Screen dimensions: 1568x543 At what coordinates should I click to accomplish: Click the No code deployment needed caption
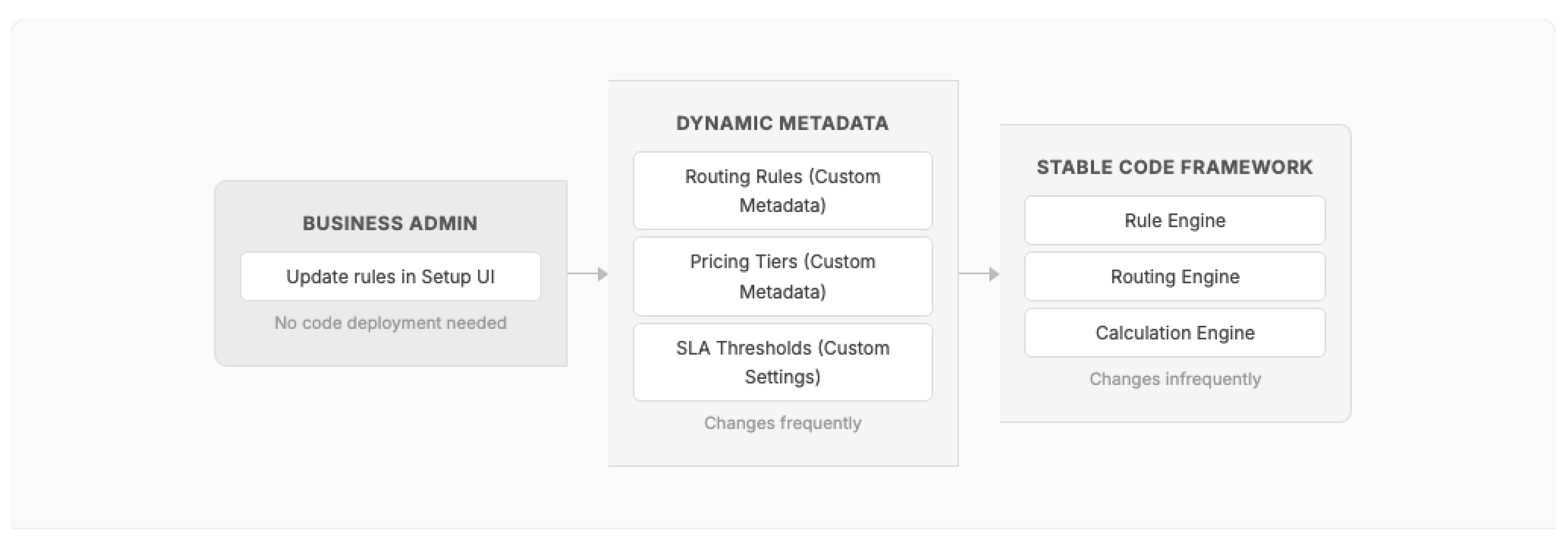390,323
